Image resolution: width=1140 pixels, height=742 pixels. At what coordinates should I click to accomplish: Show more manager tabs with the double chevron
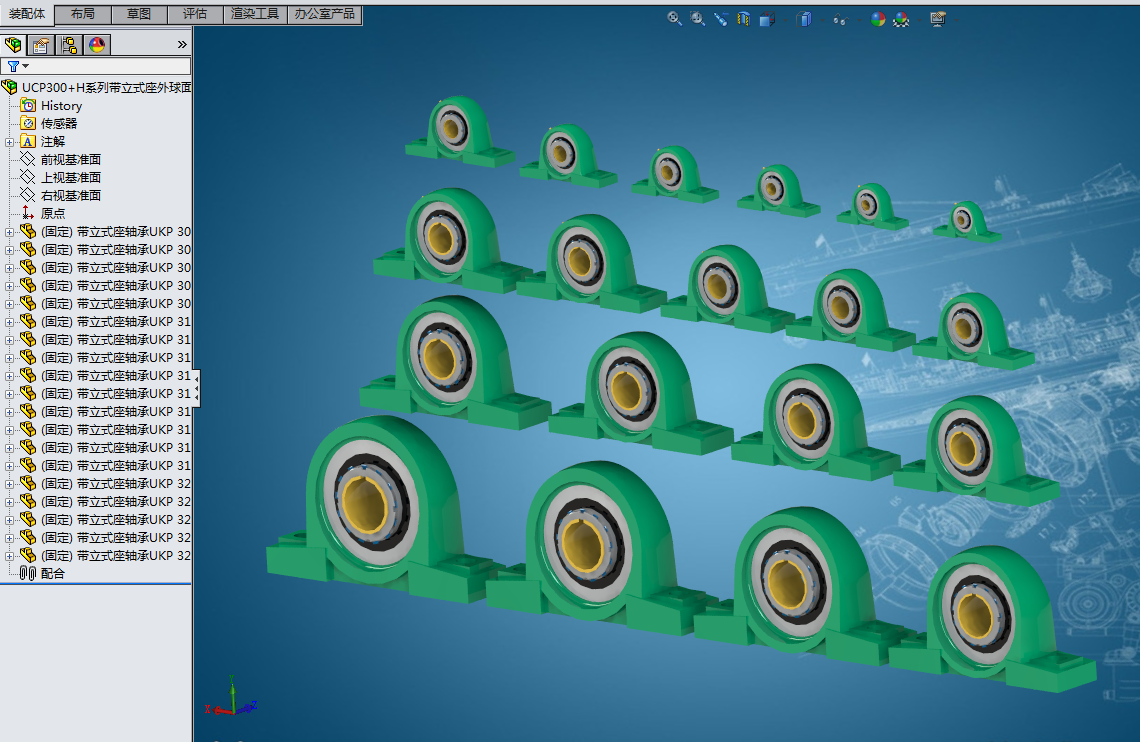pyautogui.click(x=182, y=45)
